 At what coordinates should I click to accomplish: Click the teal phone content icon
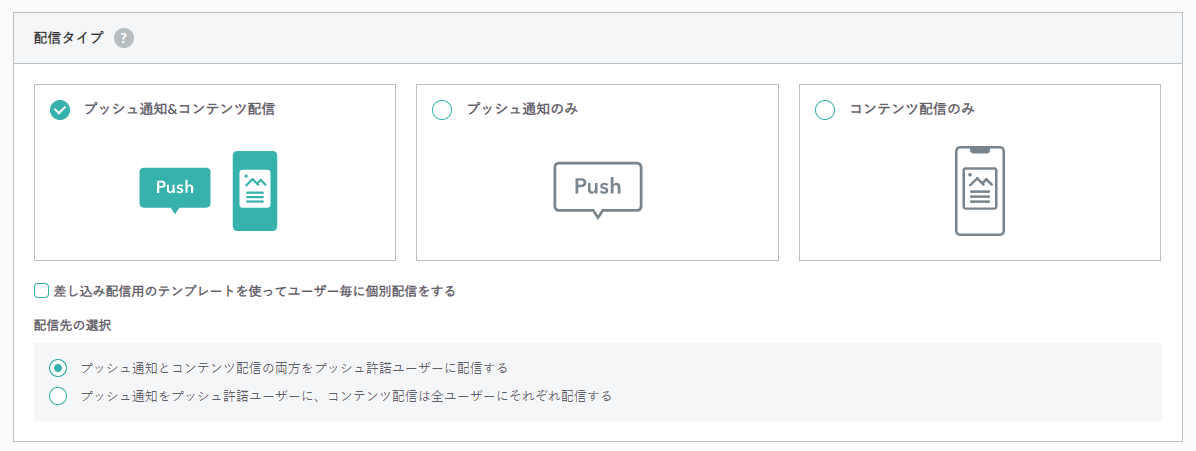click(x=255, y=191)
